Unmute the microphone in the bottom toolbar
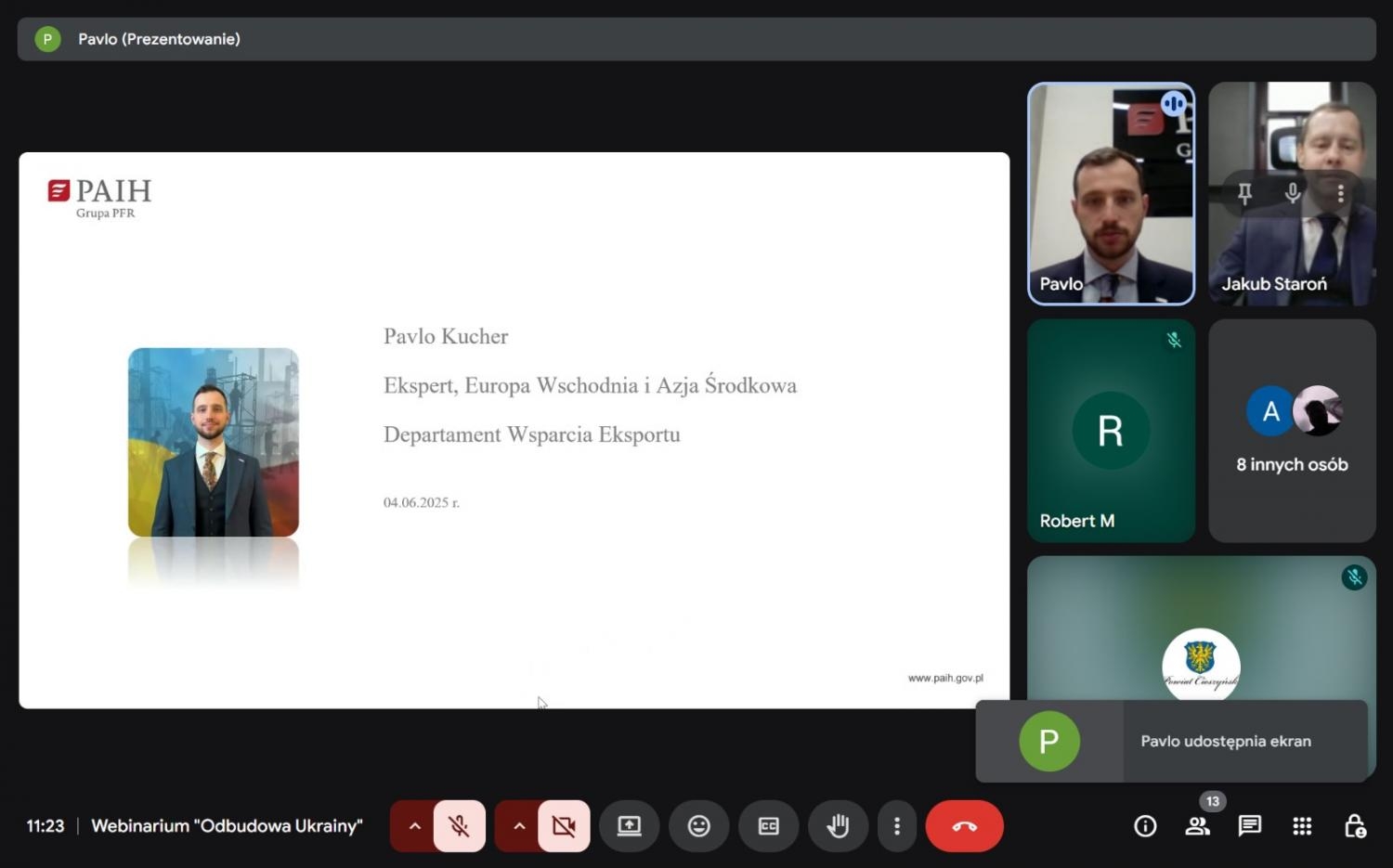The width and height of the screenshot is (1393, 868). [459, 825]
